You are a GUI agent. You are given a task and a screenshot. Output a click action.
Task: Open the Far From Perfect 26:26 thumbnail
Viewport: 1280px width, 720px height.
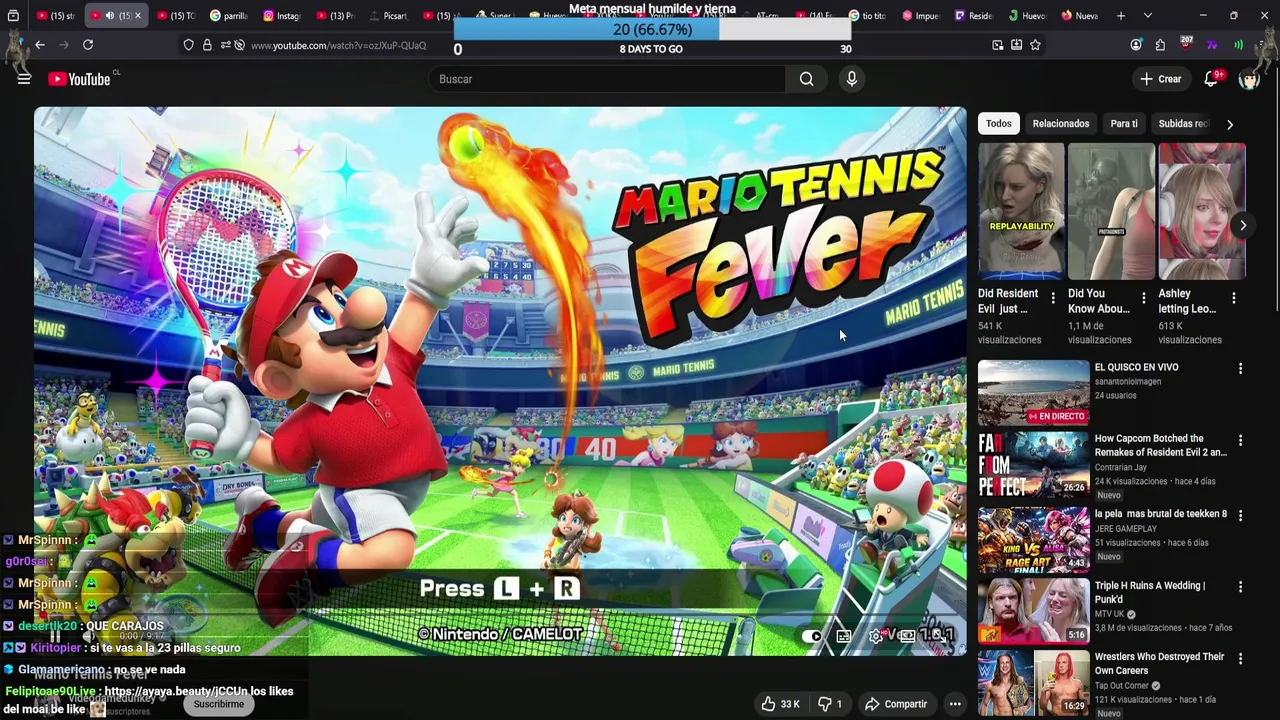point(1033,464)
